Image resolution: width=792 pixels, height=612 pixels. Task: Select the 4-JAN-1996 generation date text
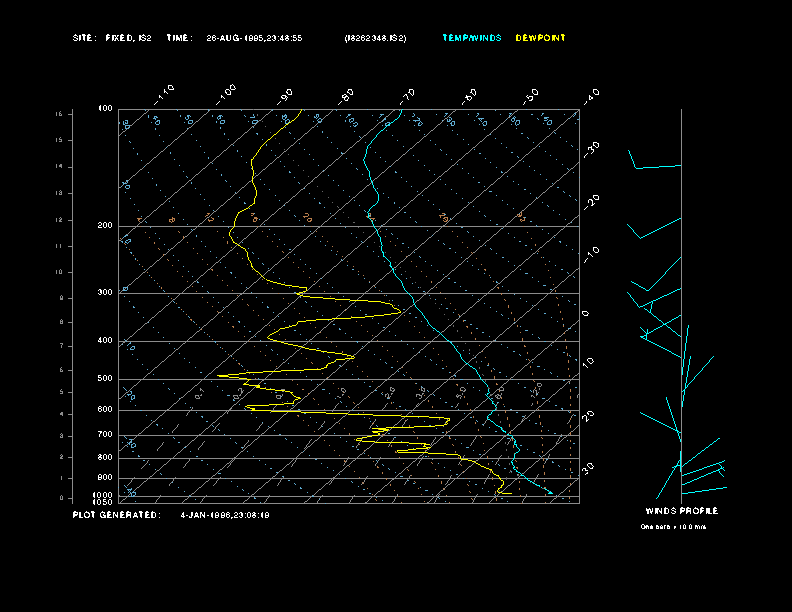pos(225,515)
